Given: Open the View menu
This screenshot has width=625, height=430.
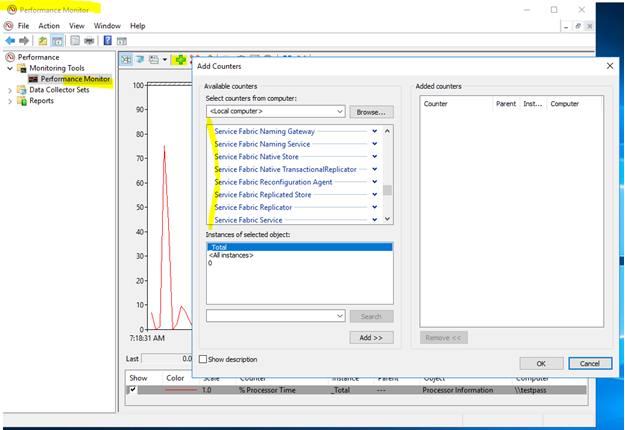Looking at the screenshot, I should coord(77,26).
